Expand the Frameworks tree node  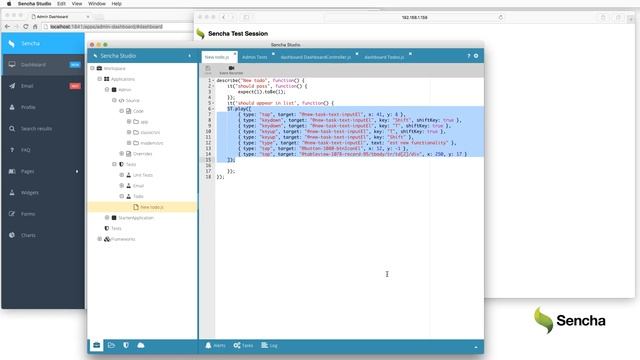(100, 239)
